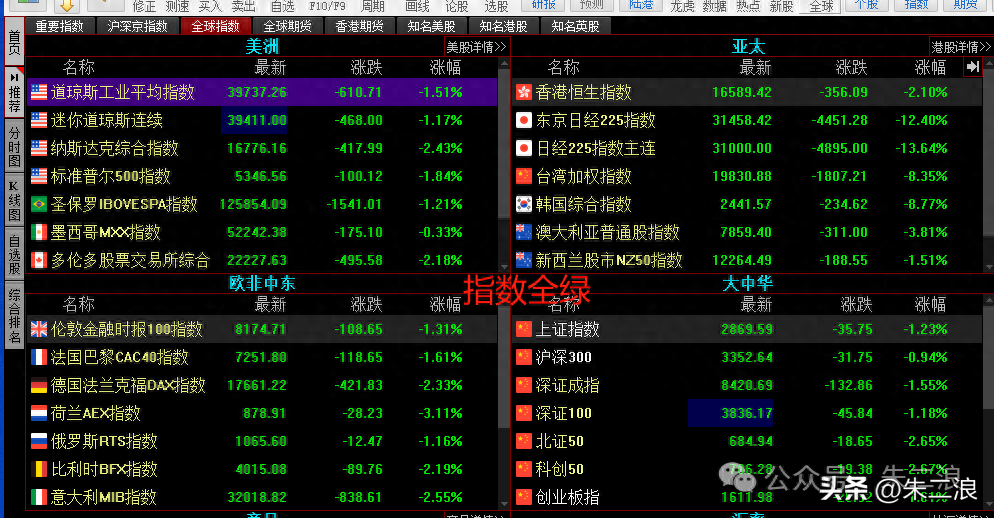Click the 39411.00 value of 迷你道琼斯连续
This screenshot has height=518, width=994.
pos(254,120)
